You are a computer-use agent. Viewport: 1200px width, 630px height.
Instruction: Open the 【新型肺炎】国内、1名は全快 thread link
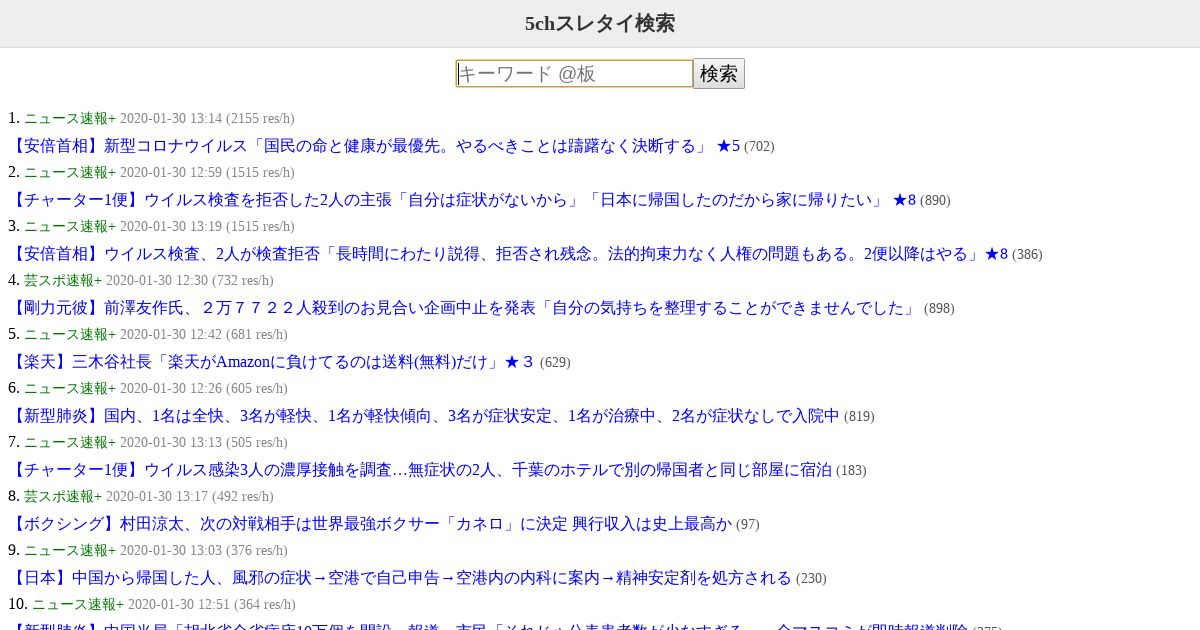tap(424, 416)
